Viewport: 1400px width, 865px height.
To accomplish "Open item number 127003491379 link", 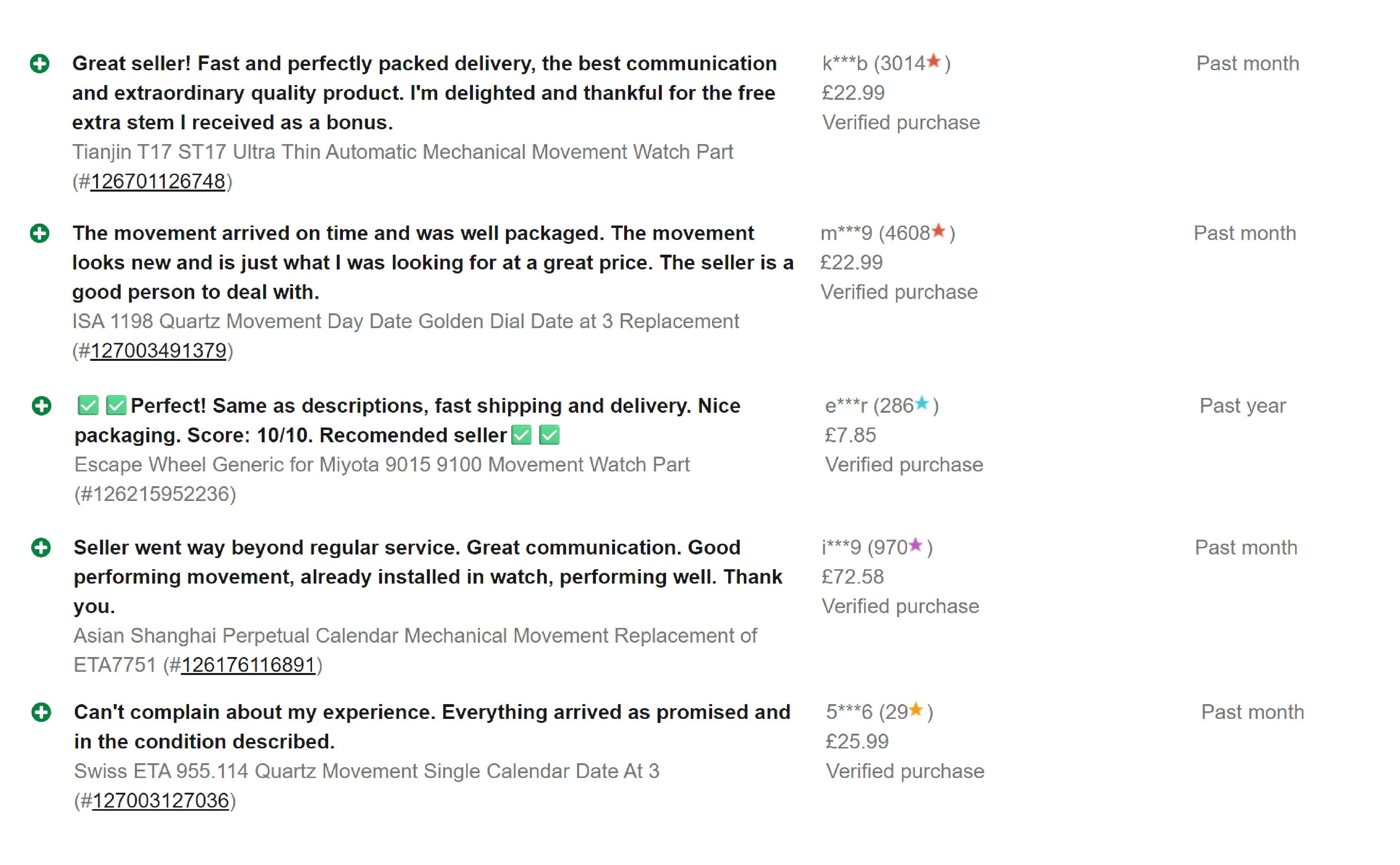I will pyautogui.click(x=158, y=351).
